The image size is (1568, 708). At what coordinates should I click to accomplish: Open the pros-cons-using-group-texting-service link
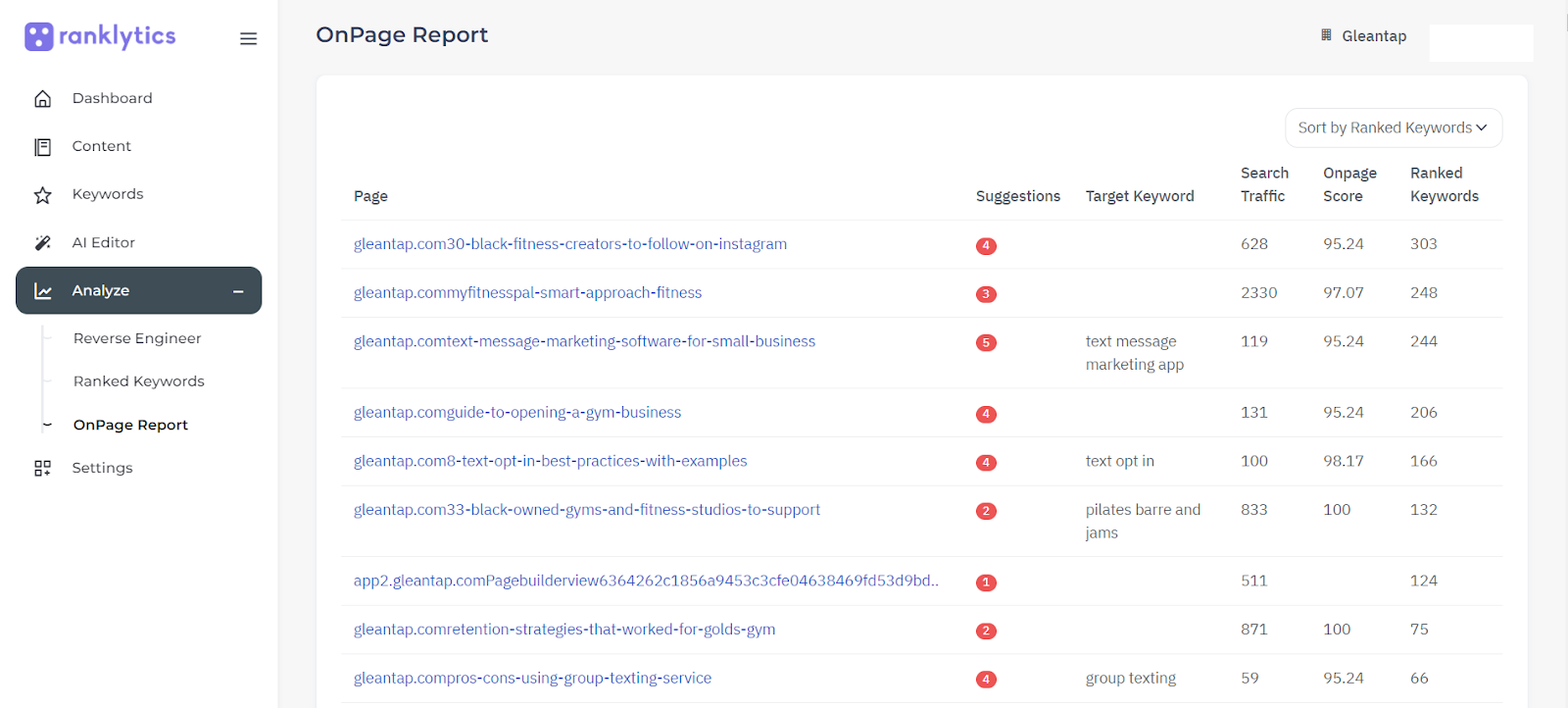click(532, 678)
